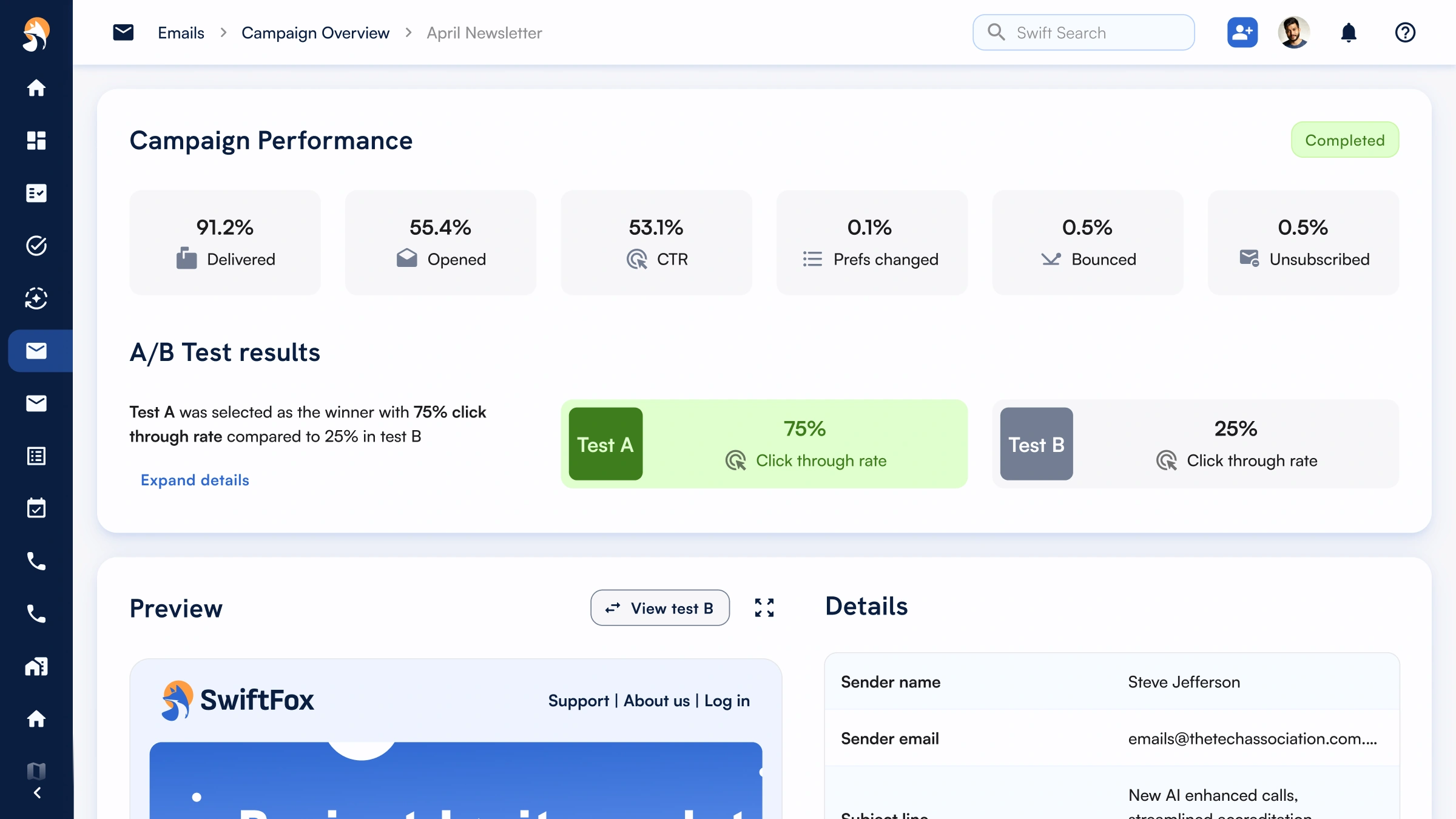Click Log in link in email preview
Image resolution: width=1456 pixels, height=819 pixels.
click(727, 701)
